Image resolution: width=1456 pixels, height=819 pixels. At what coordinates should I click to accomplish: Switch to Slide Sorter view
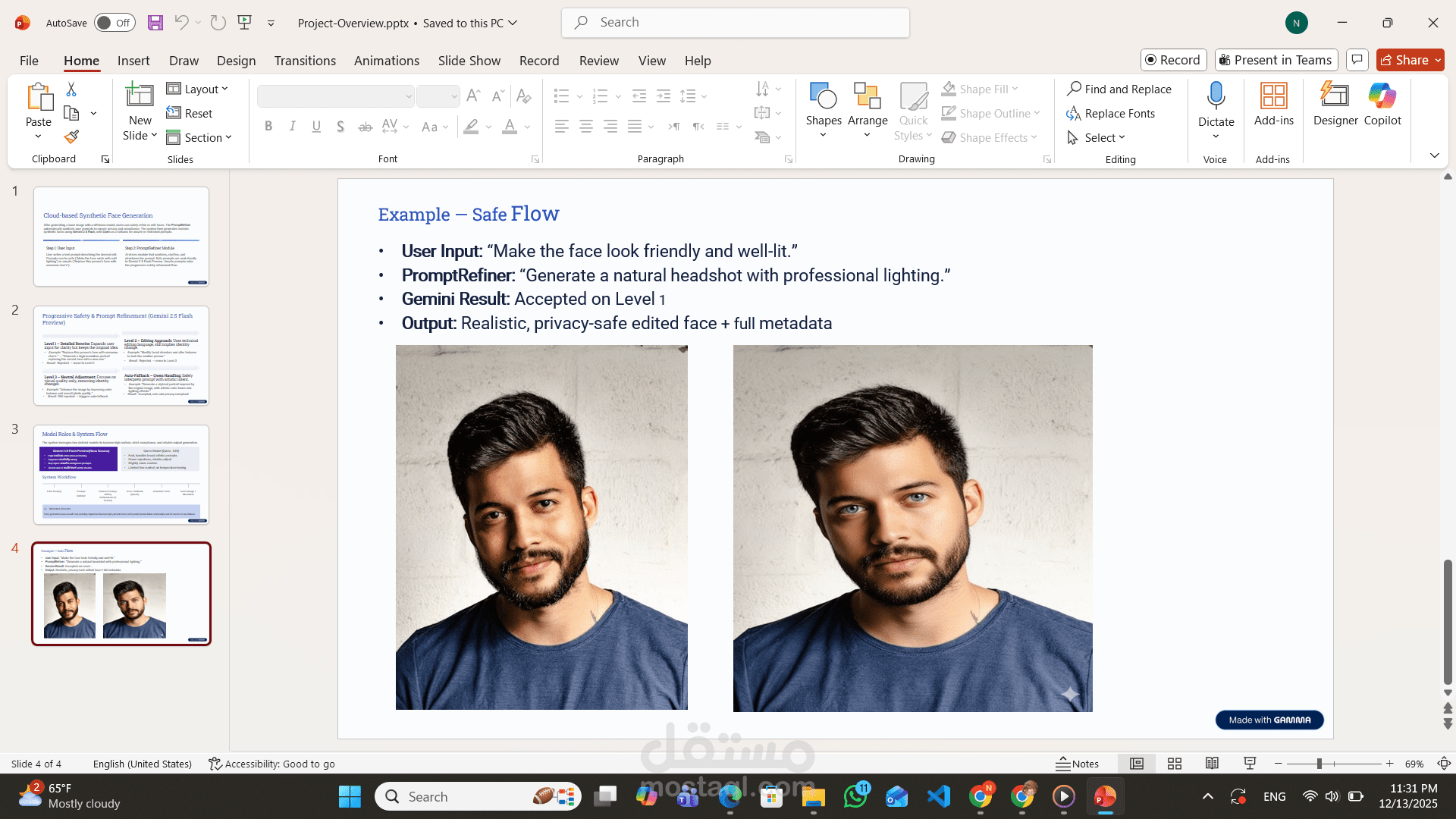(1174, 764)
